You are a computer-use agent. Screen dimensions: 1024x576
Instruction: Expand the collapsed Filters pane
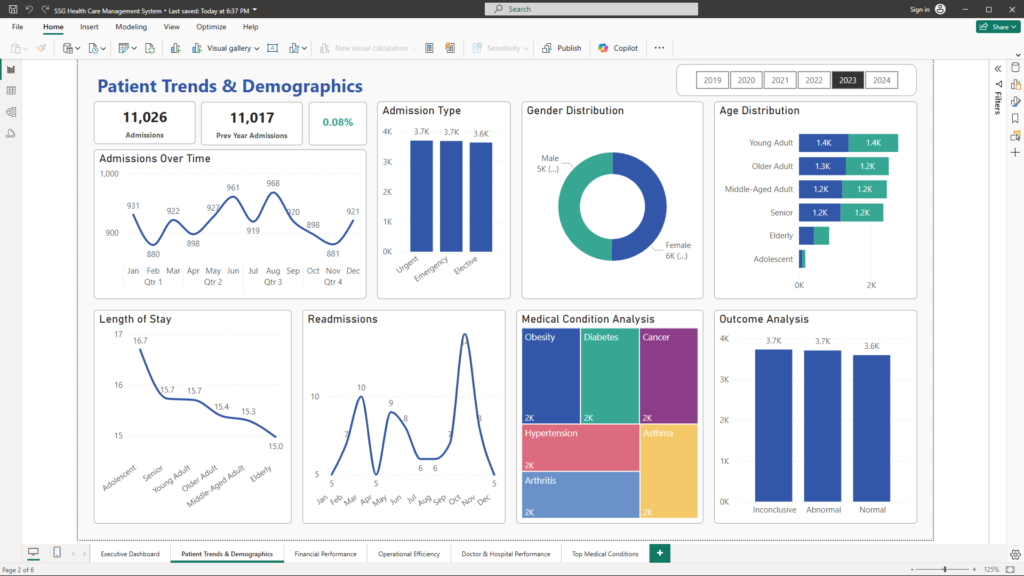(997, 68)
